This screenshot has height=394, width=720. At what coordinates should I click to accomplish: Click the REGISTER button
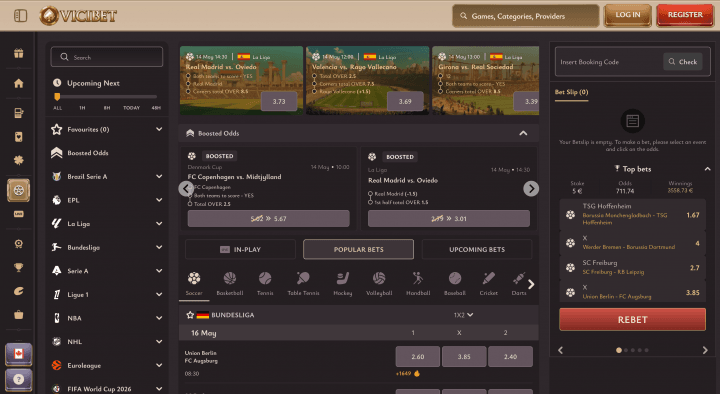685,15
